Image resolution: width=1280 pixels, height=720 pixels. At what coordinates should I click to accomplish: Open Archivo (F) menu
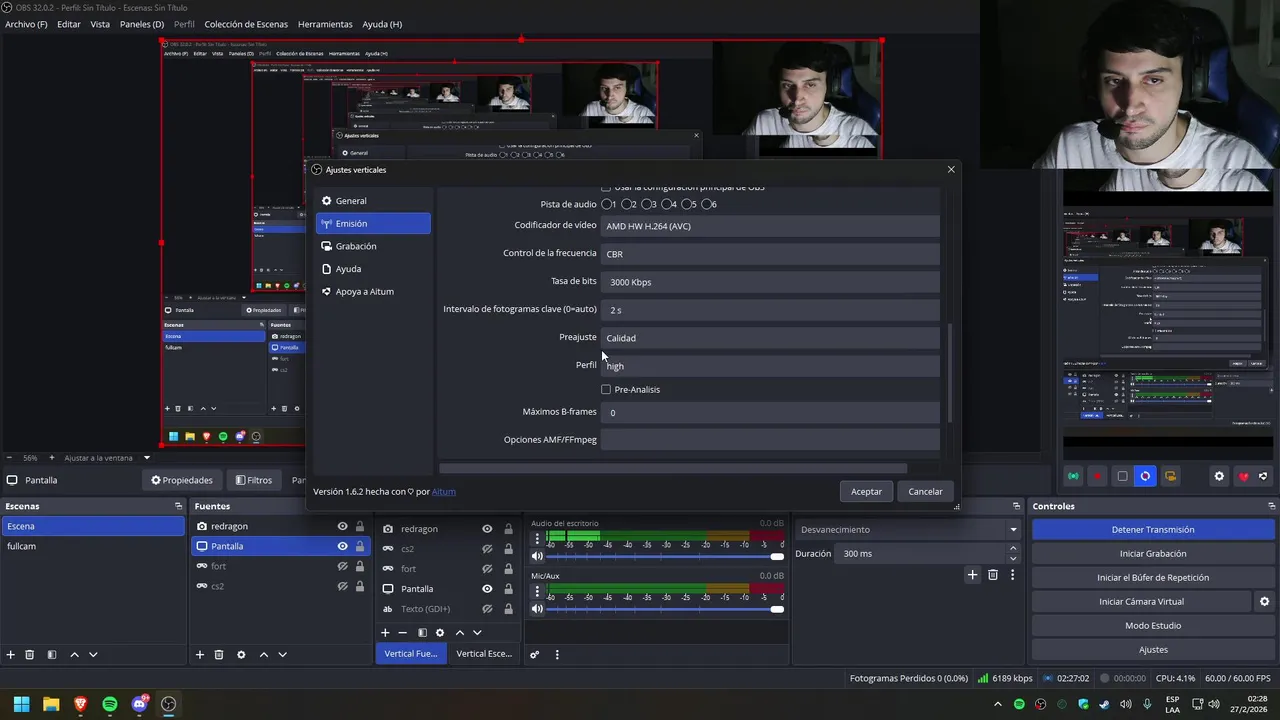26,24
